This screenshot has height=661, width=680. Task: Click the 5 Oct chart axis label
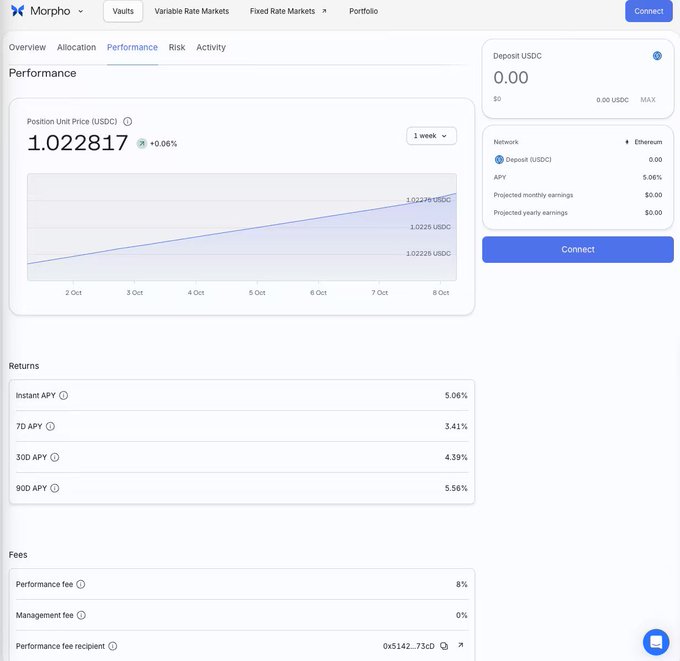257,293
